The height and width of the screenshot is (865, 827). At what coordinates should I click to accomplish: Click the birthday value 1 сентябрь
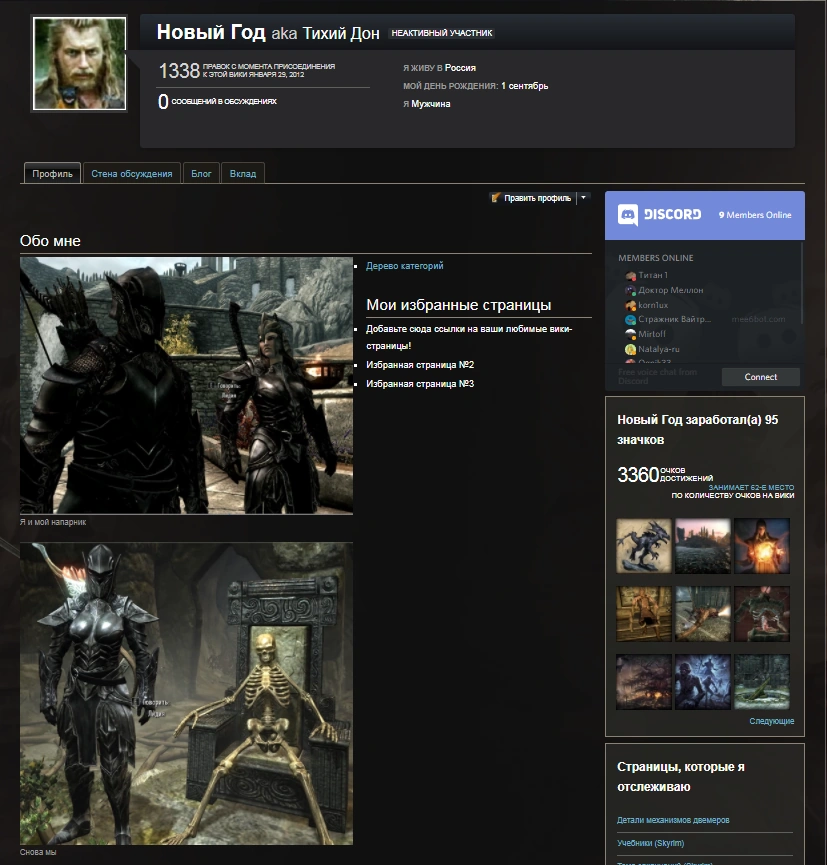tap(525, 86)
